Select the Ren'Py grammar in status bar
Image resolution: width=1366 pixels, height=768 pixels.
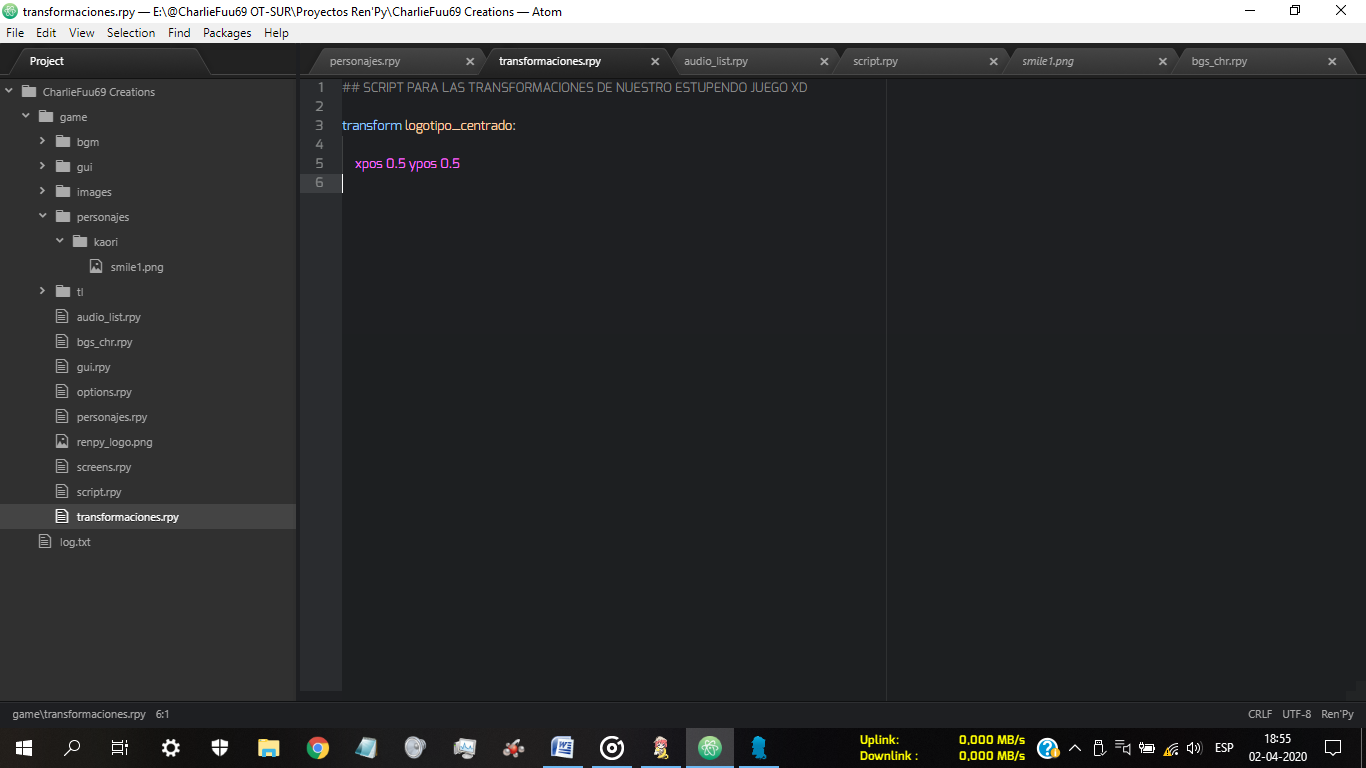tap(1337, 714)
